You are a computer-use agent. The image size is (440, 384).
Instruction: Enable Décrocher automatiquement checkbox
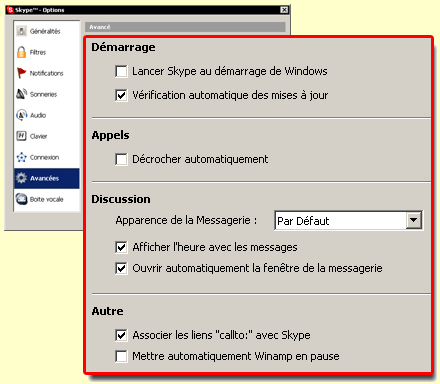[x=121, y=159]
